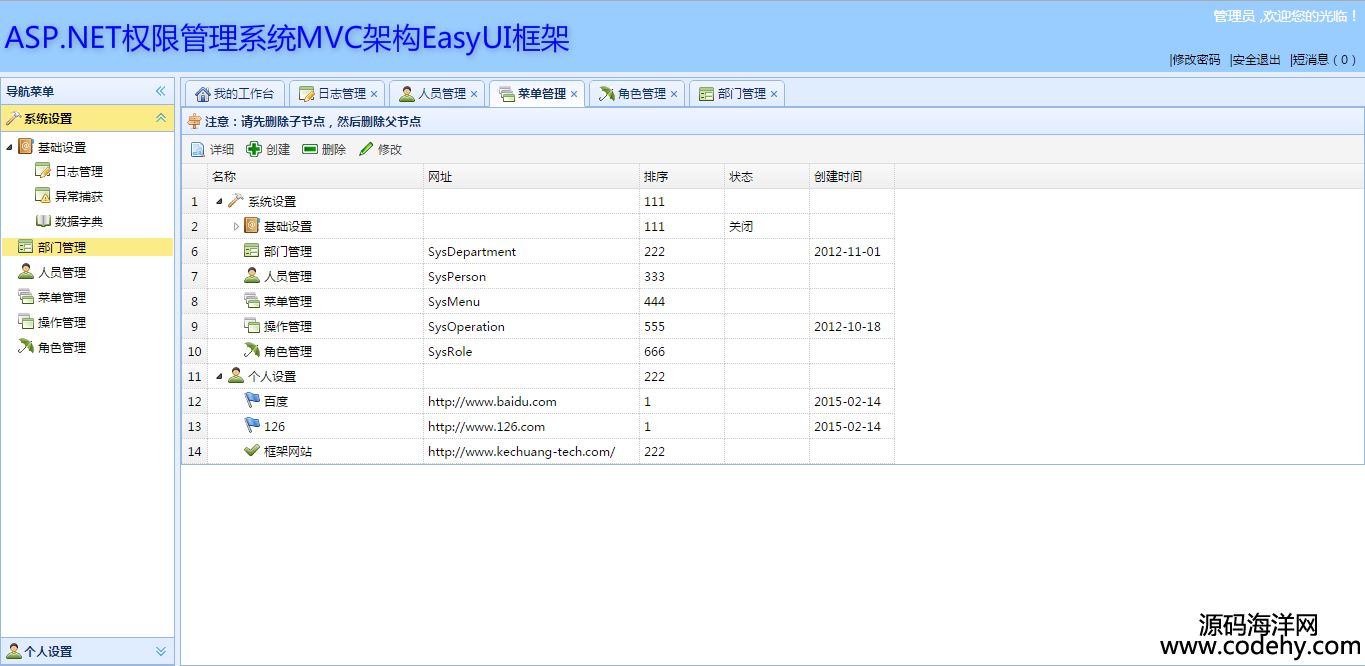1365x666 pixels.
Task: Click the Change Password (修改密码) link
Action: pos(1196,60)
